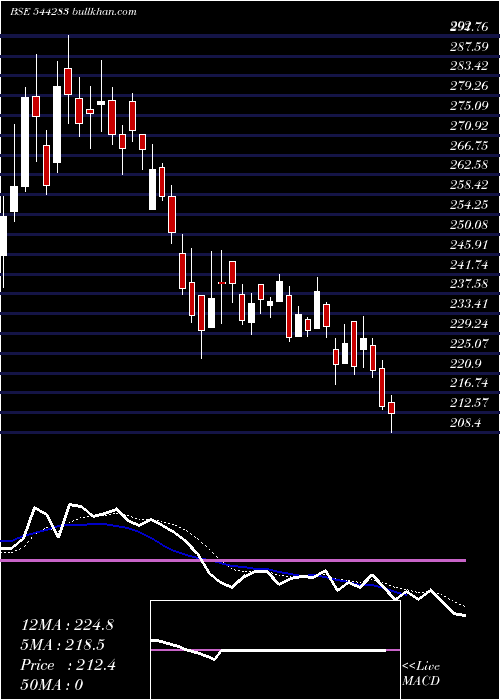500x700 pixels.
Task: Click the 266.75 price axis label
Action: coord(469,146)
